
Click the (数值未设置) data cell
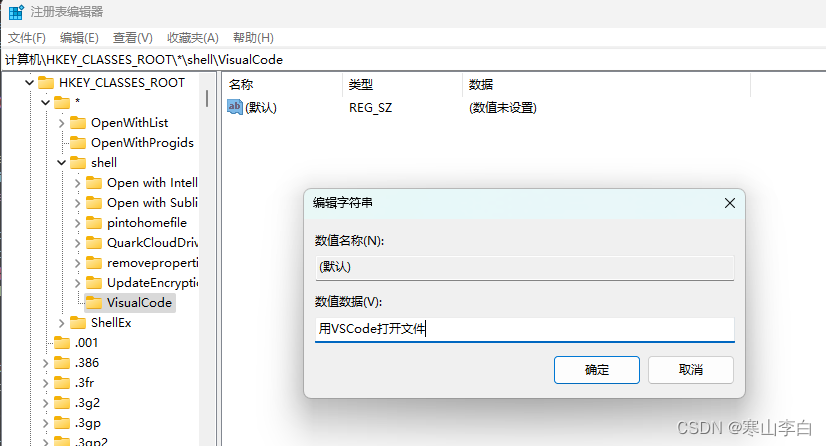click(x=503, y=107)
